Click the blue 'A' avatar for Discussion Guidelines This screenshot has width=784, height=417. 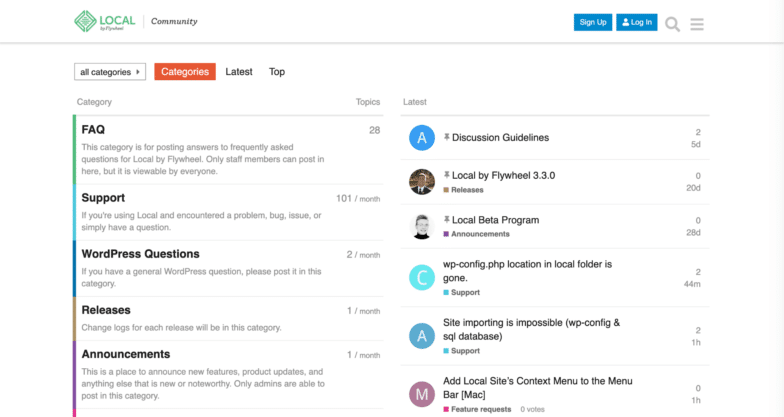(x=422, y=138)
